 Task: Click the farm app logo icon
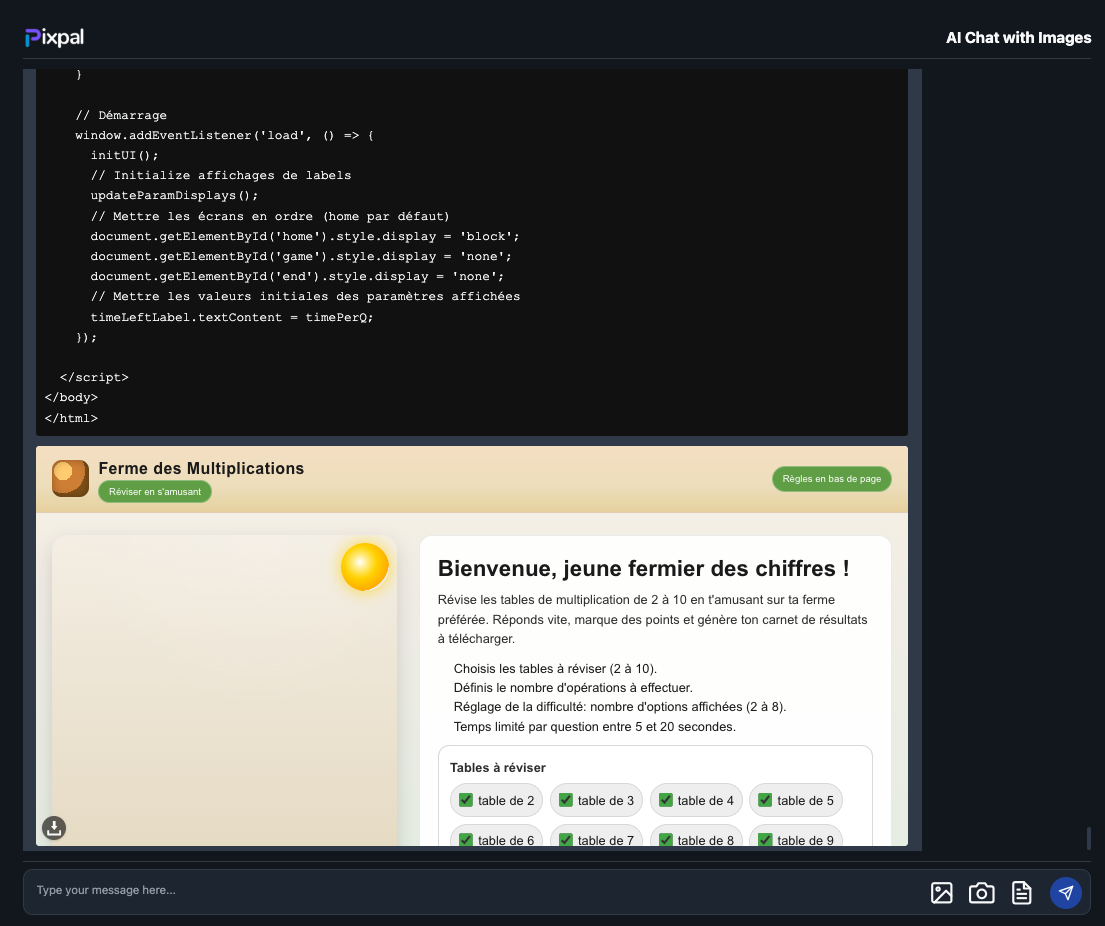click(70, 478)
